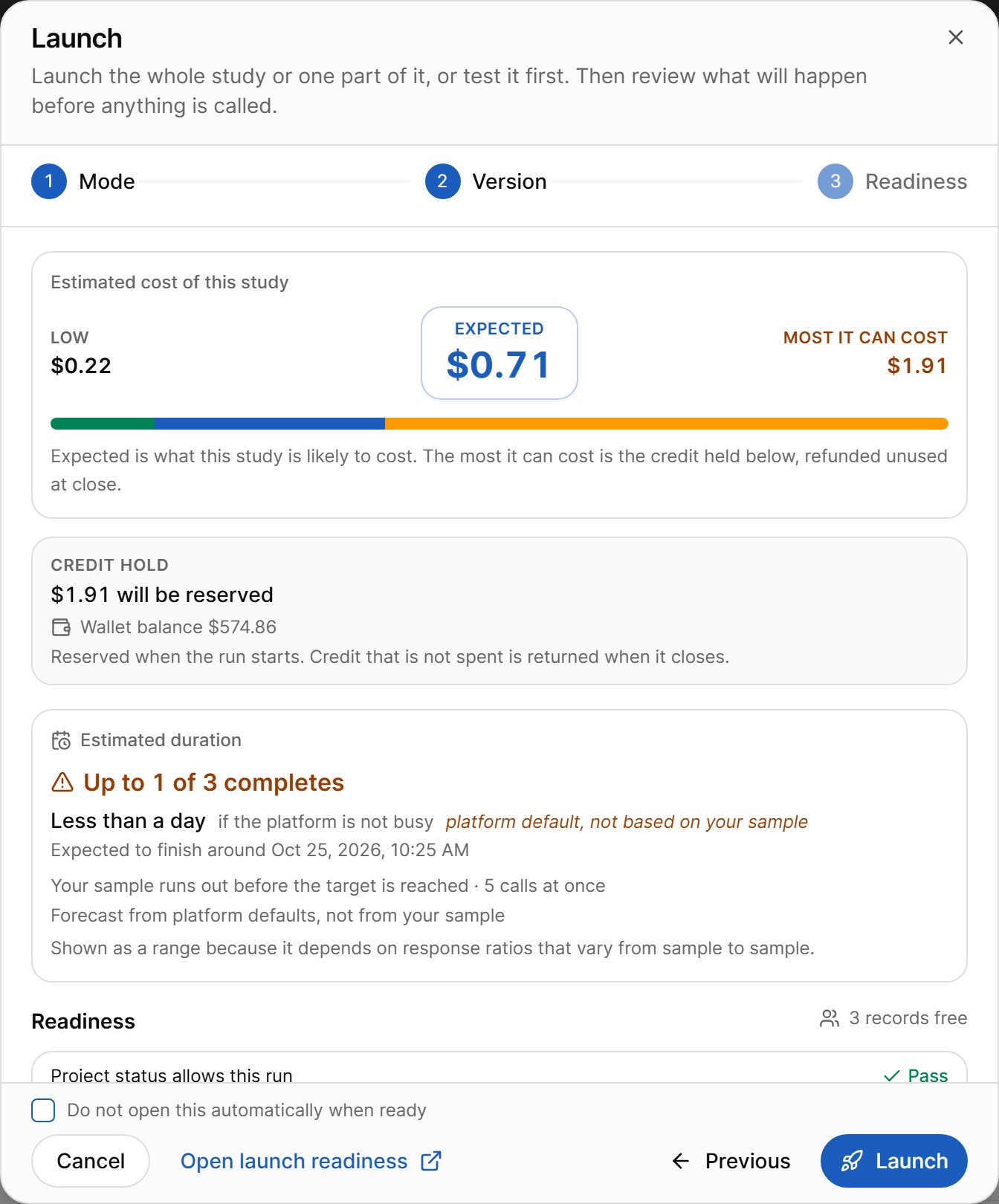Viewport: 999px width, 1204px height.
Task: Click the external link icon after Open launch readiness
Action: (x=431, y=1161)
